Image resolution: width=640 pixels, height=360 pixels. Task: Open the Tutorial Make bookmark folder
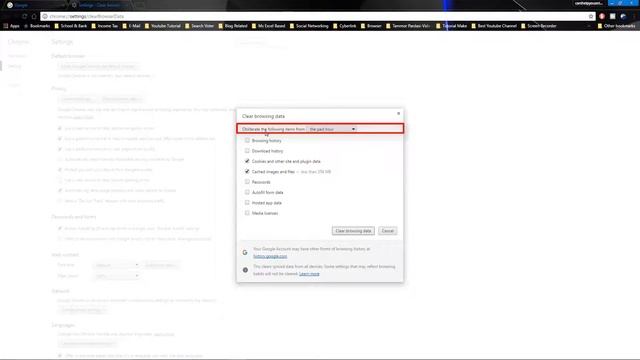coord(451,26)
